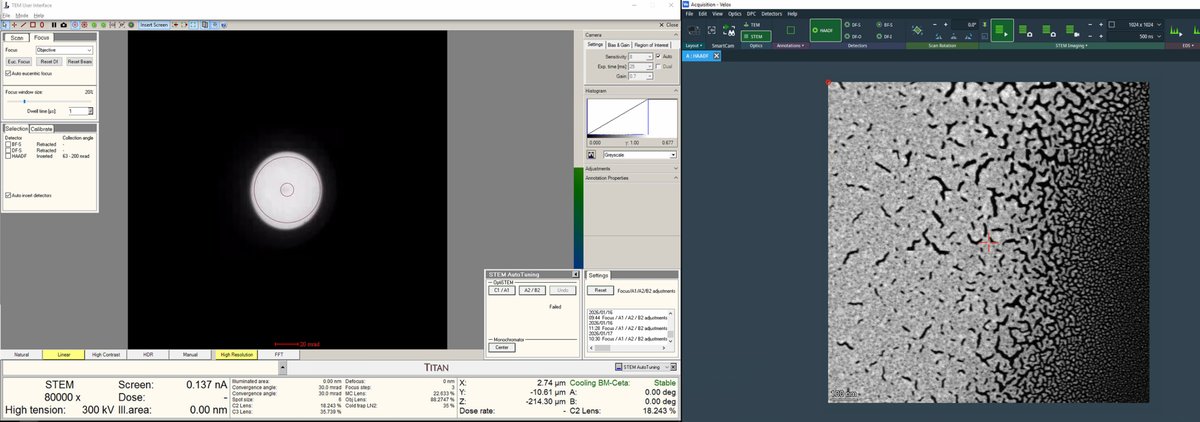Click the SmartCam binoculars icon in Velox
The image size is (1200, 422).
pos(728,30)
